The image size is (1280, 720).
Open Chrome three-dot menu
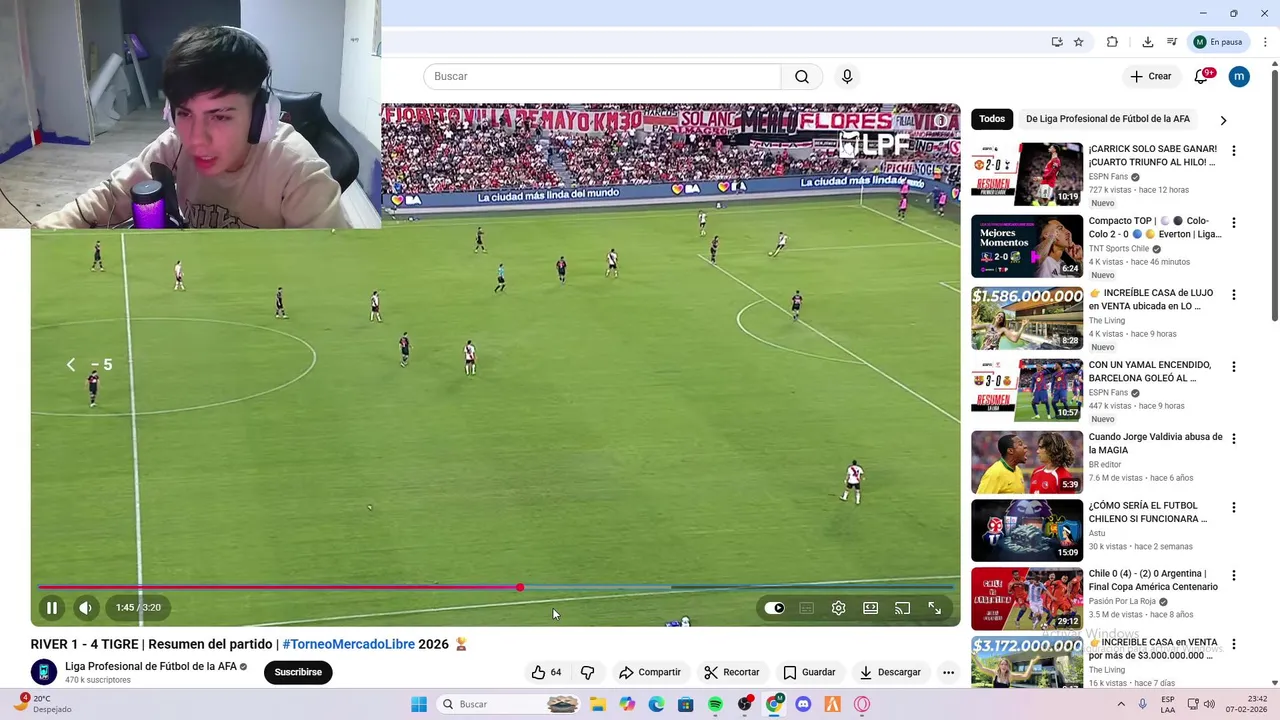[x=1265, y=42]
